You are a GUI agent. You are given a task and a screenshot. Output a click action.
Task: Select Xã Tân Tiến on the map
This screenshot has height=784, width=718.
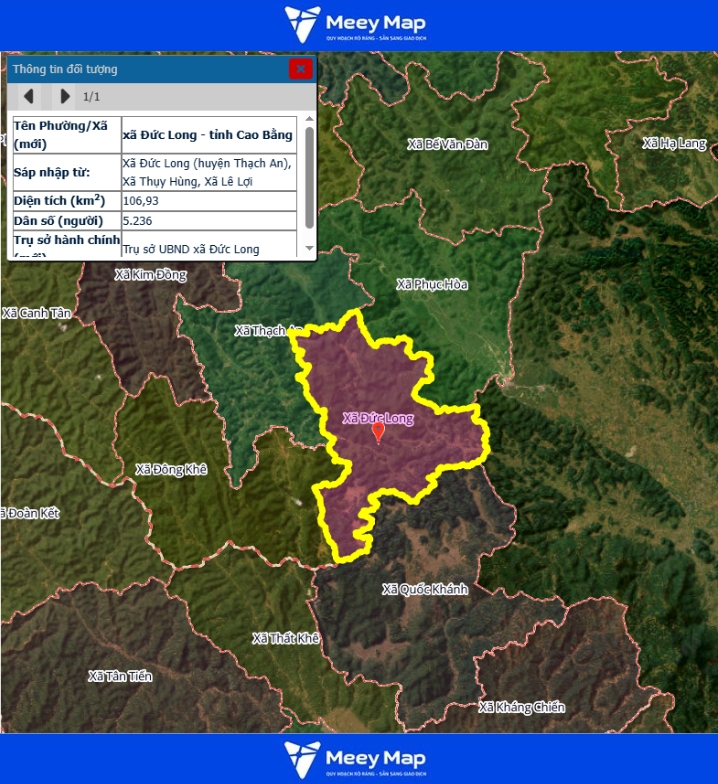[120, 676]
